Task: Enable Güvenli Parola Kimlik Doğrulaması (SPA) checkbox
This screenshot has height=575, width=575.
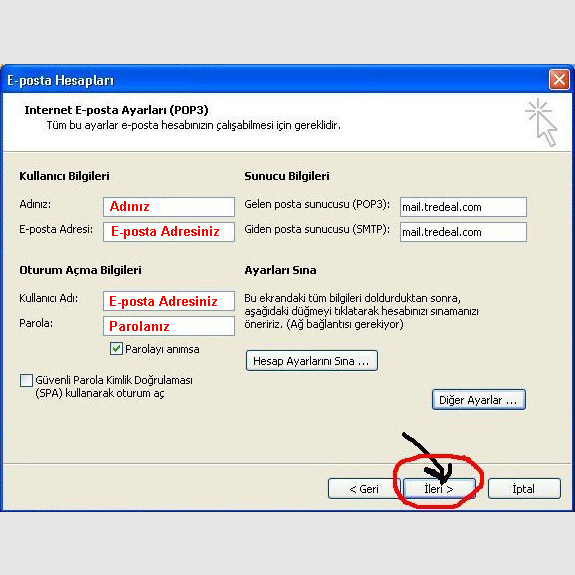Action: coord(26,380)
